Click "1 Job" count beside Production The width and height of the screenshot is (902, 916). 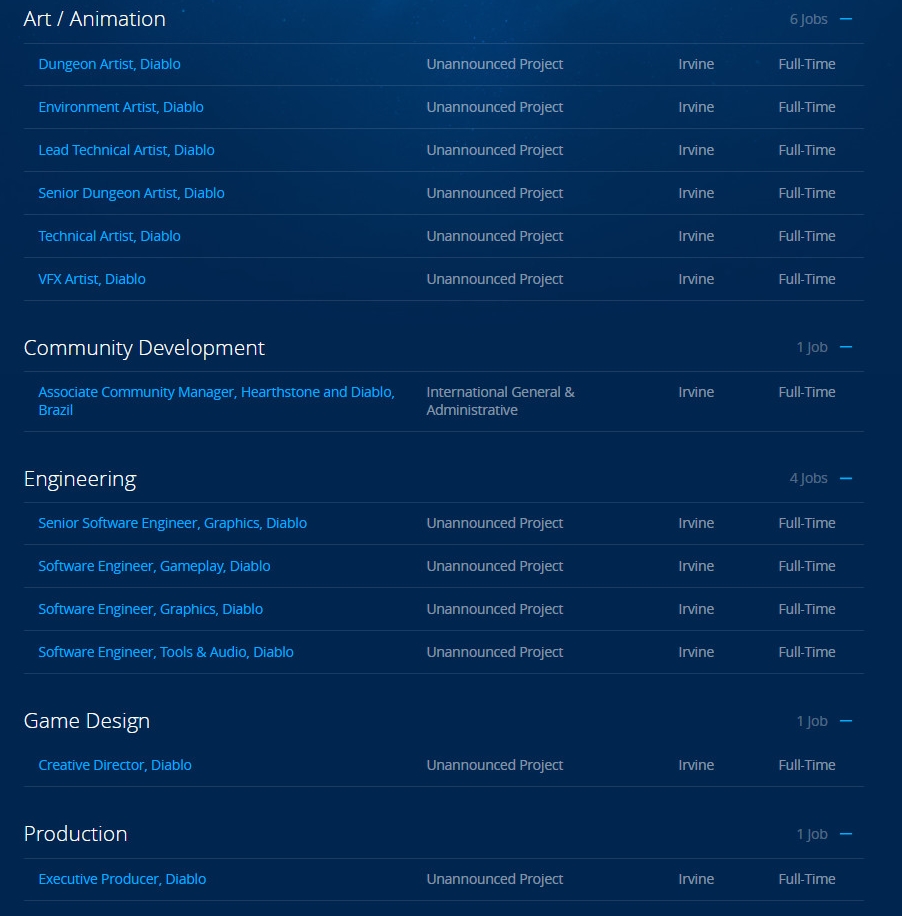[812, 834]
